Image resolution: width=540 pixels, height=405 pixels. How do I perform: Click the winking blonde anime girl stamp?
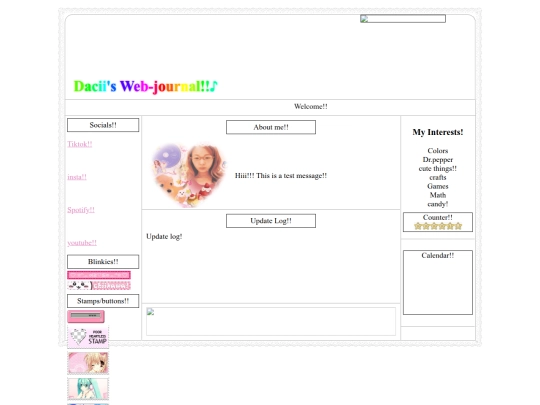pos(88,363)
